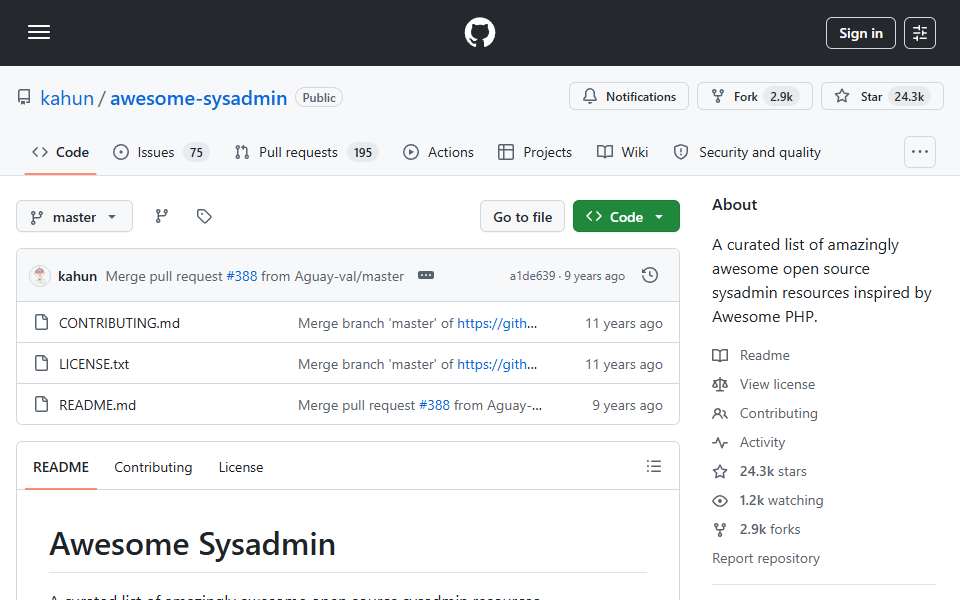Open pull request #388 link in commit header
The image size is (960, 600).
click(x=242, y=276)
